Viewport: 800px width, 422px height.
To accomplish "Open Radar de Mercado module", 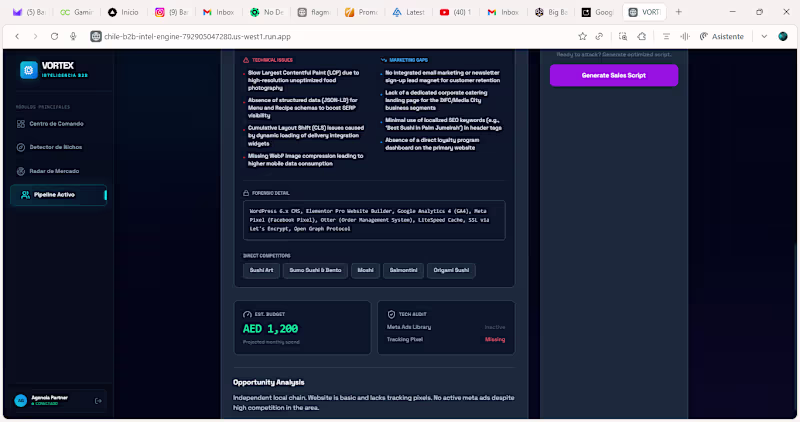I will 58,171.
